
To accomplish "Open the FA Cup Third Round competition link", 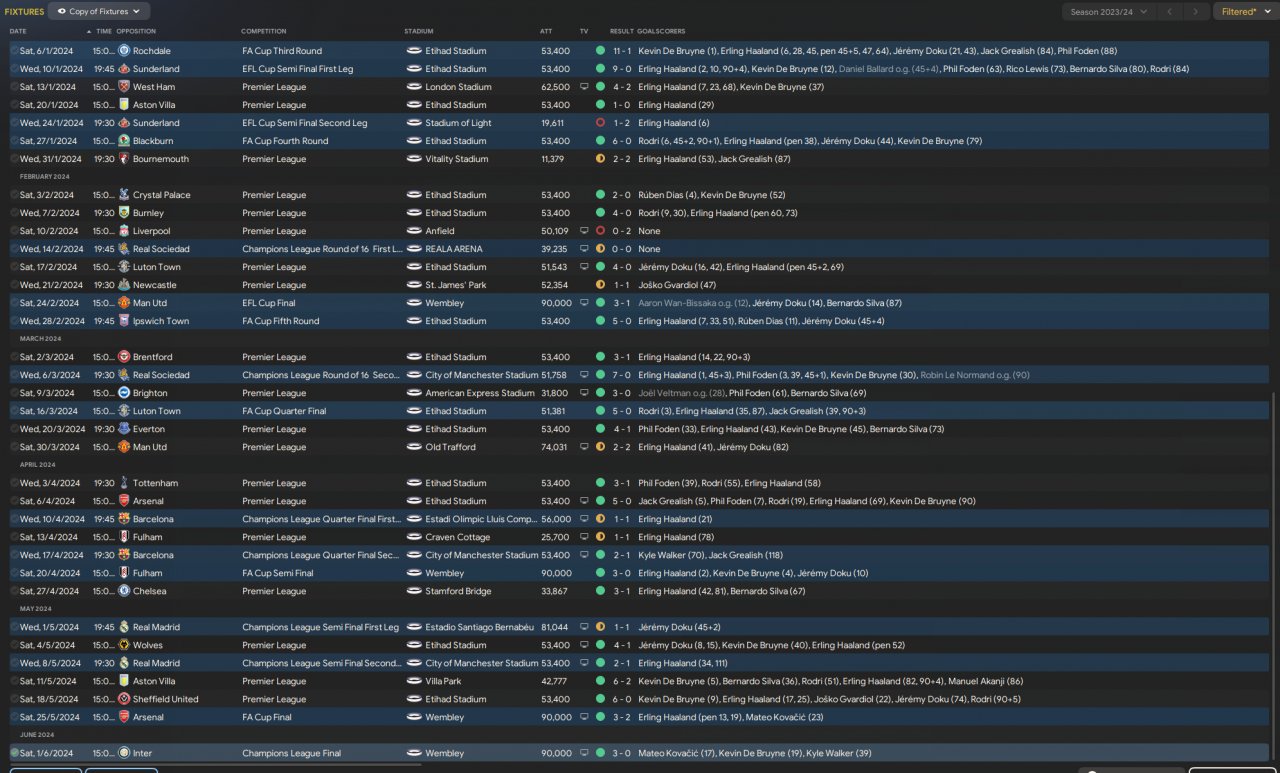I will click(282, 51).
